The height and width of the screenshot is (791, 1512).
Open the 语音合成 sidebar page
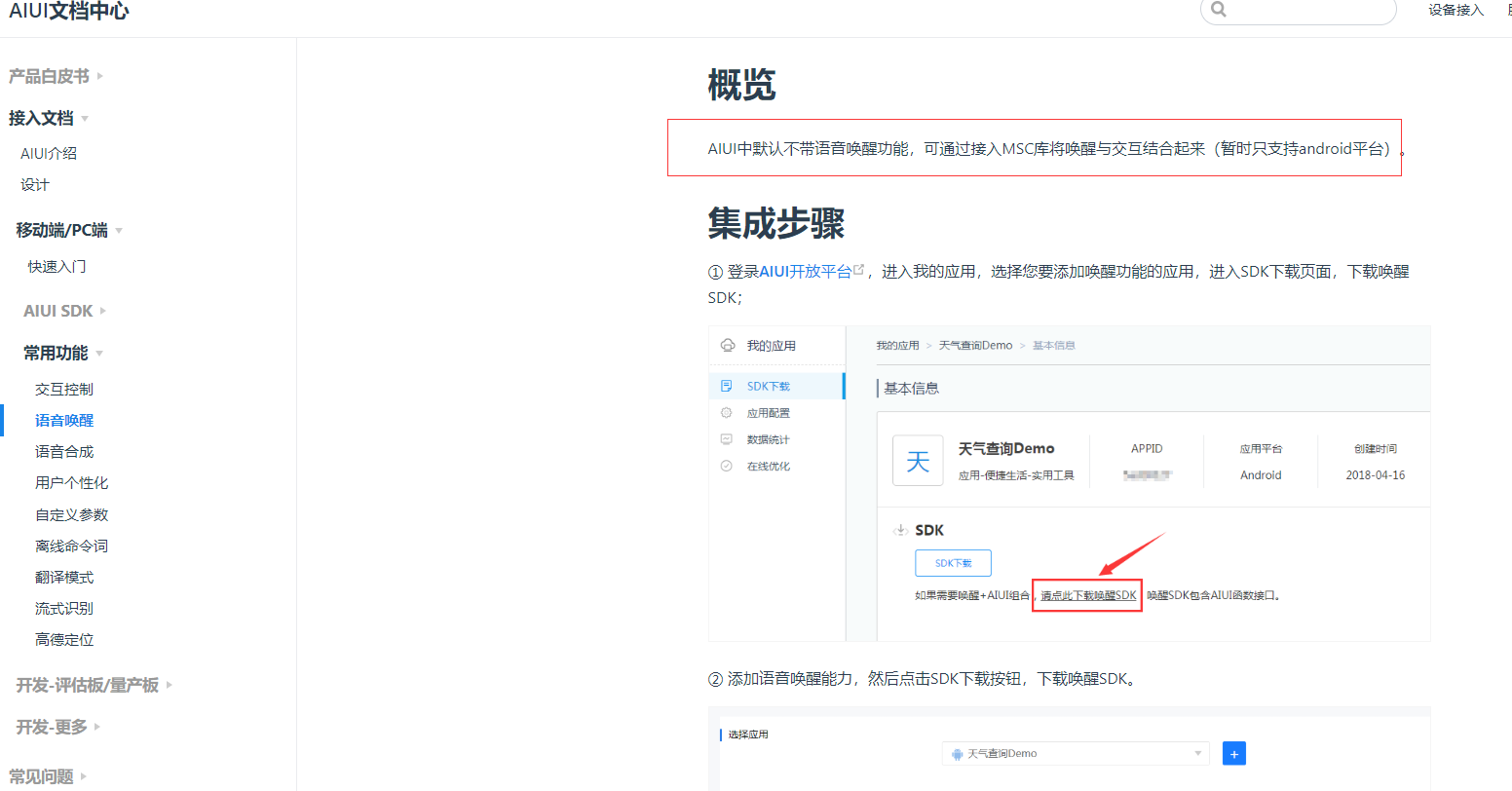click(x=64, y=451)
